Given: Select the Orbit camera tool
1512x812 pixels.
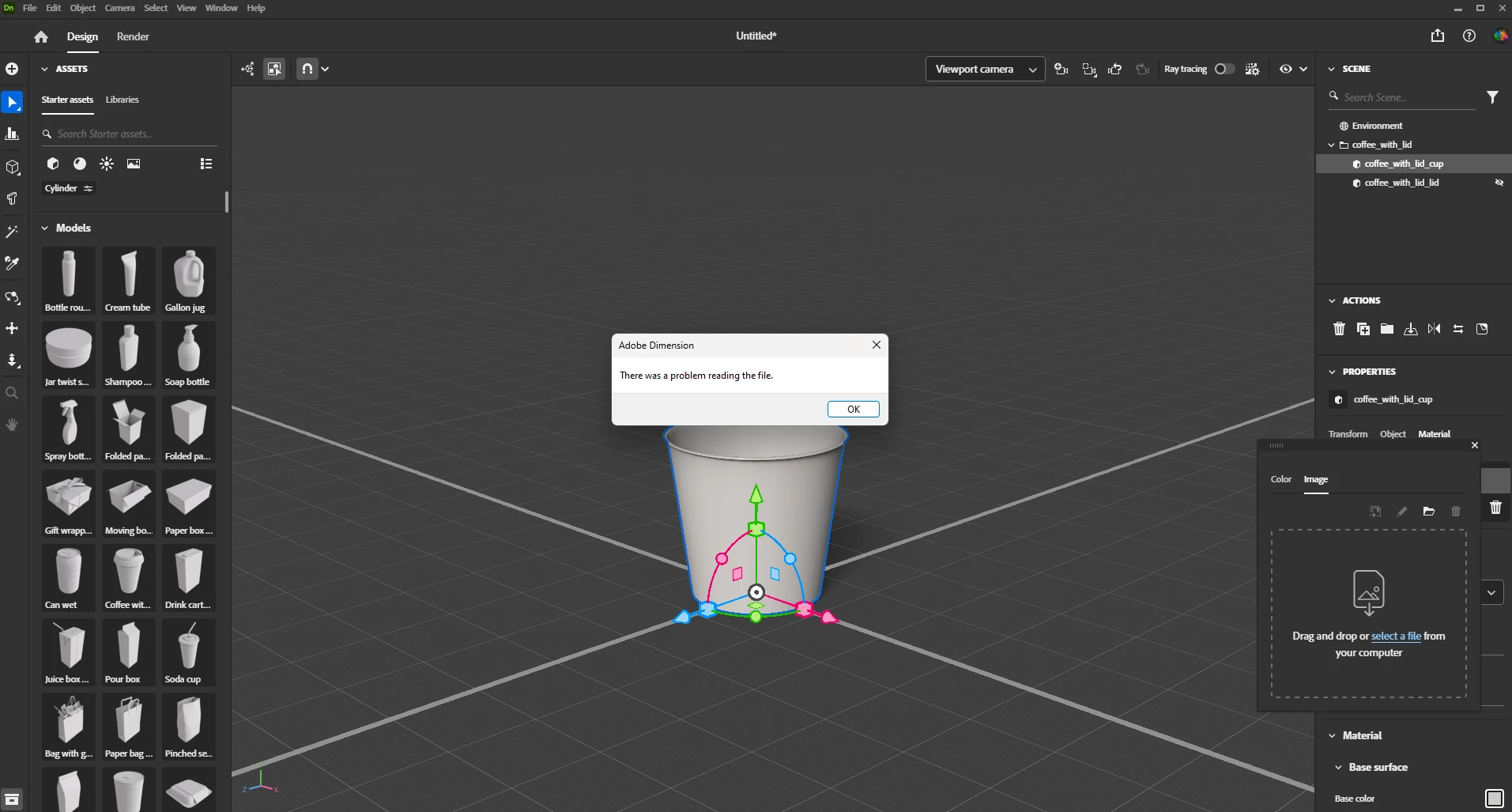Looking at the screenshot, I should pos(12,297).
